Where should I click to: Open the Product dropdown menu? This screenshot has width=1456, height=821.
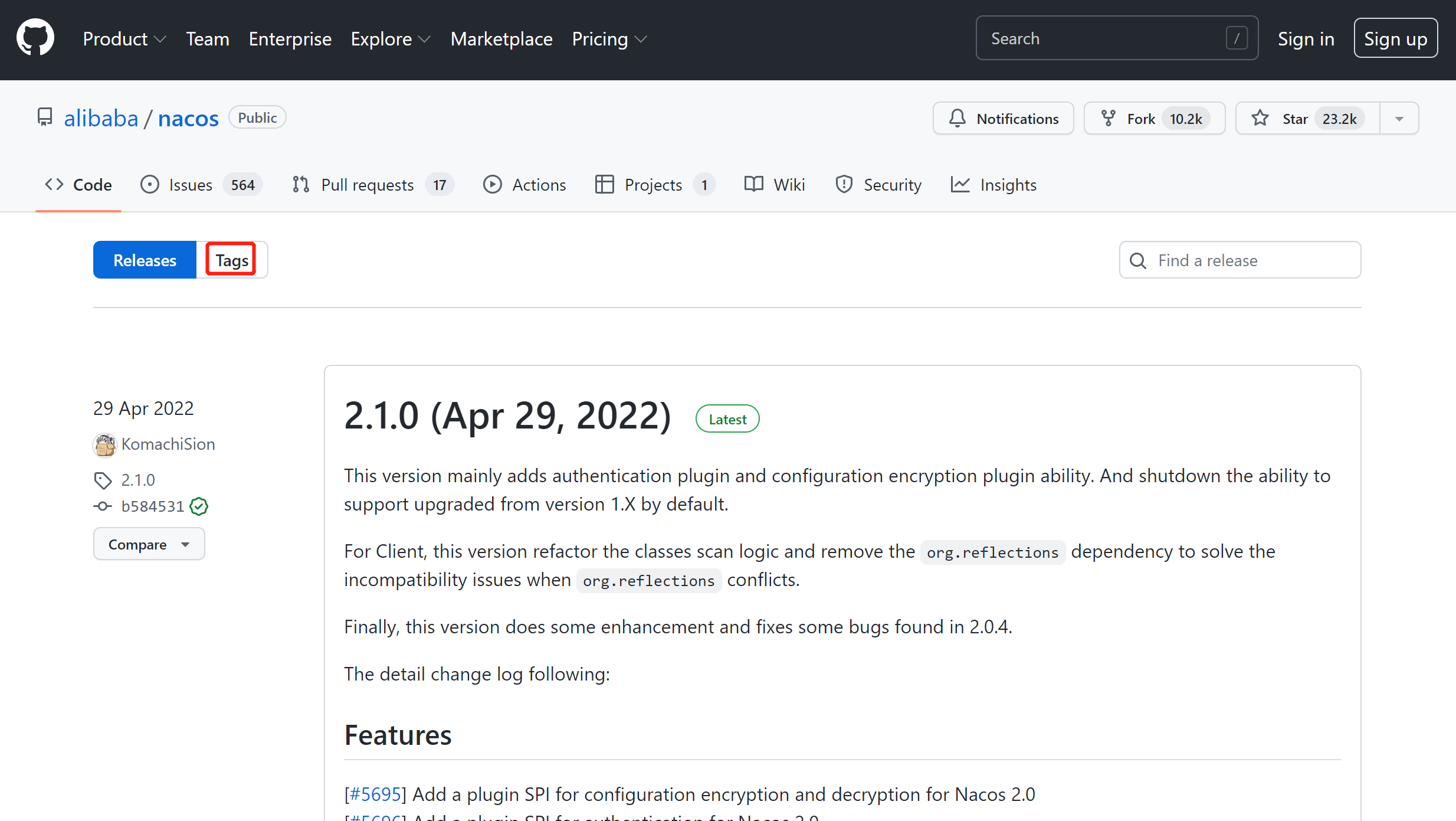[x=124, y=39]
